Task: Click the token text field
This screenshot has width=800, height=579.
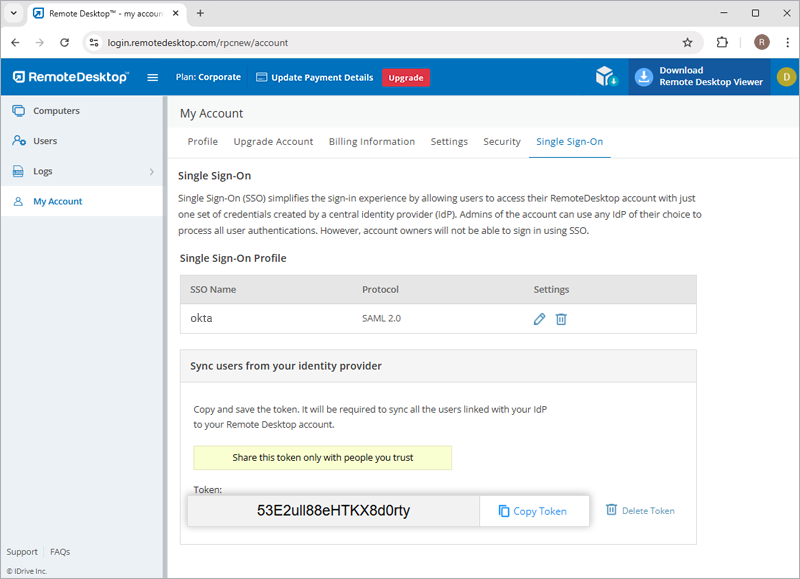Action: pos(333,511)
